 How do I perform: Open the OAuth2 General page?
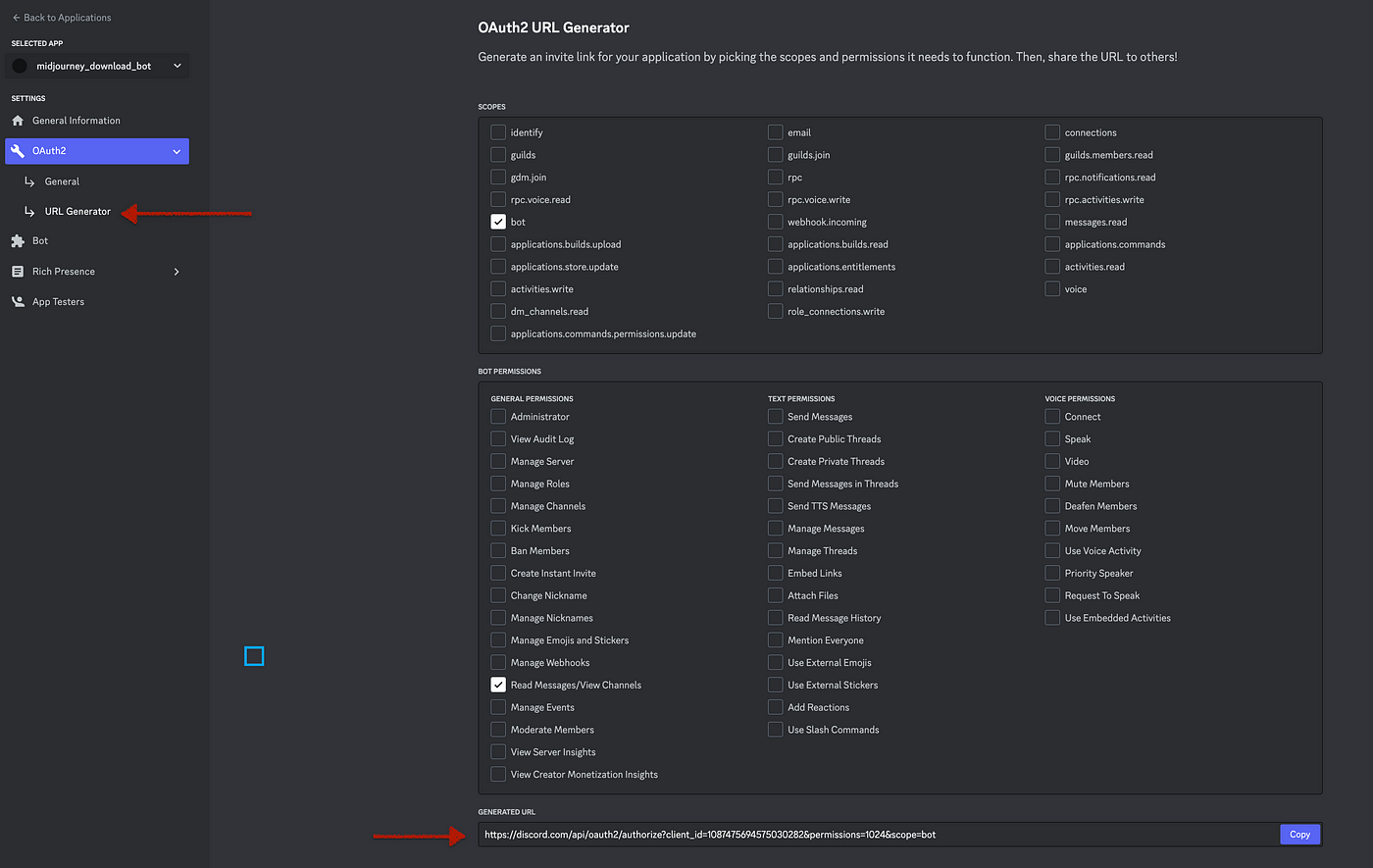[62, 181]
